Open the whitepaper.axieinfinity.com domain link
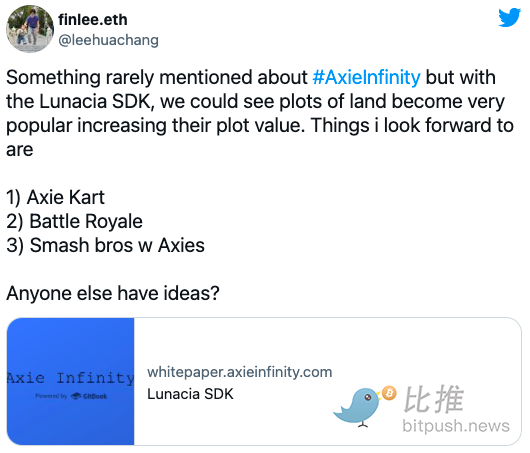Image resolution: width=530 pixels, height=453 pixels. pyautogui.click(x=240, y=372)
